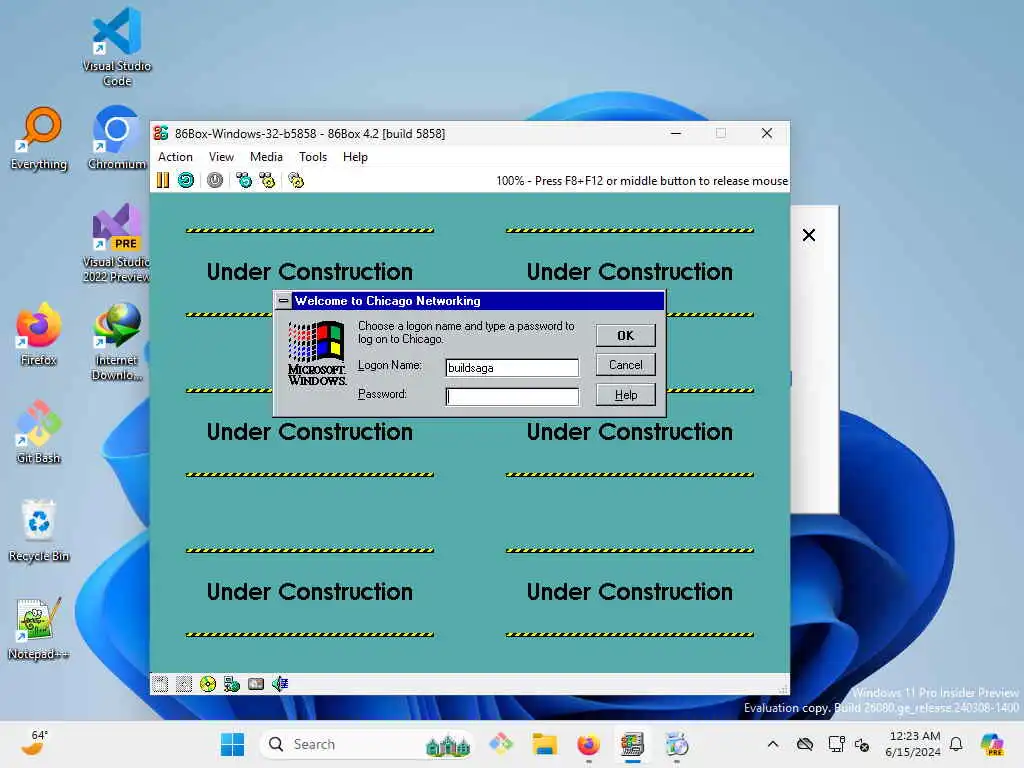Click the crossed-out cloud tray icon
The image size is (1024, 768).
coord(805,744)
